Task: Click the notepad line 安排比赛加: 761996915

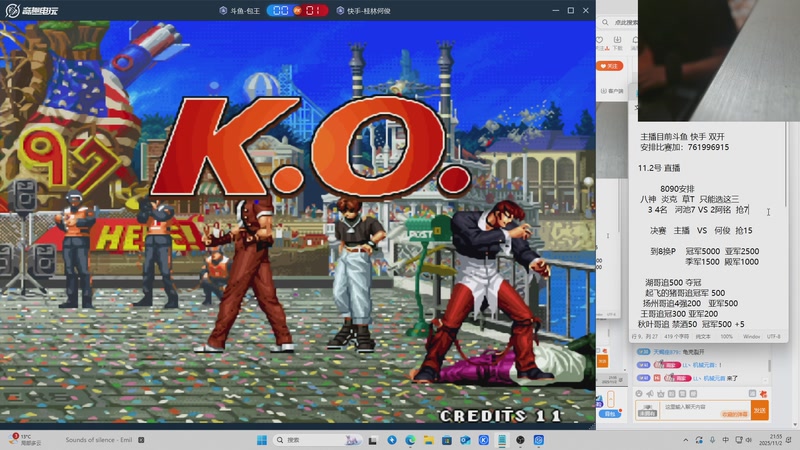Action: tap(684, 147)
